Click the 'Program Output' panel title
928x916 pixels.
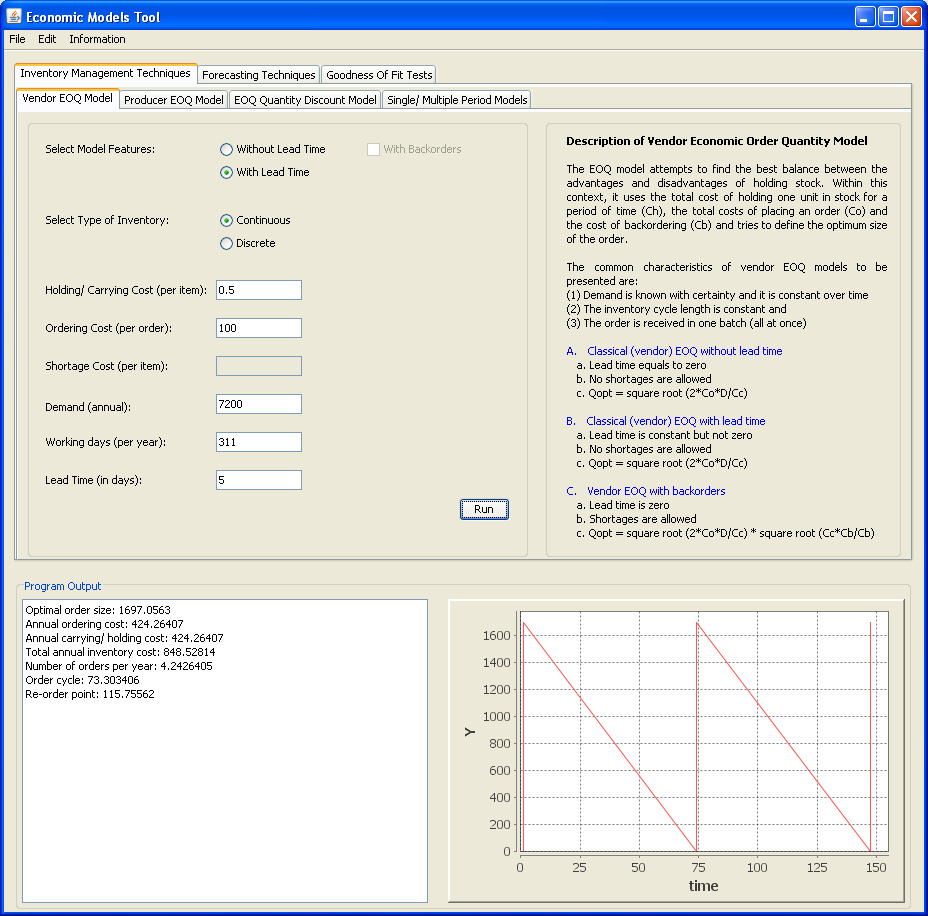[63, 586]
